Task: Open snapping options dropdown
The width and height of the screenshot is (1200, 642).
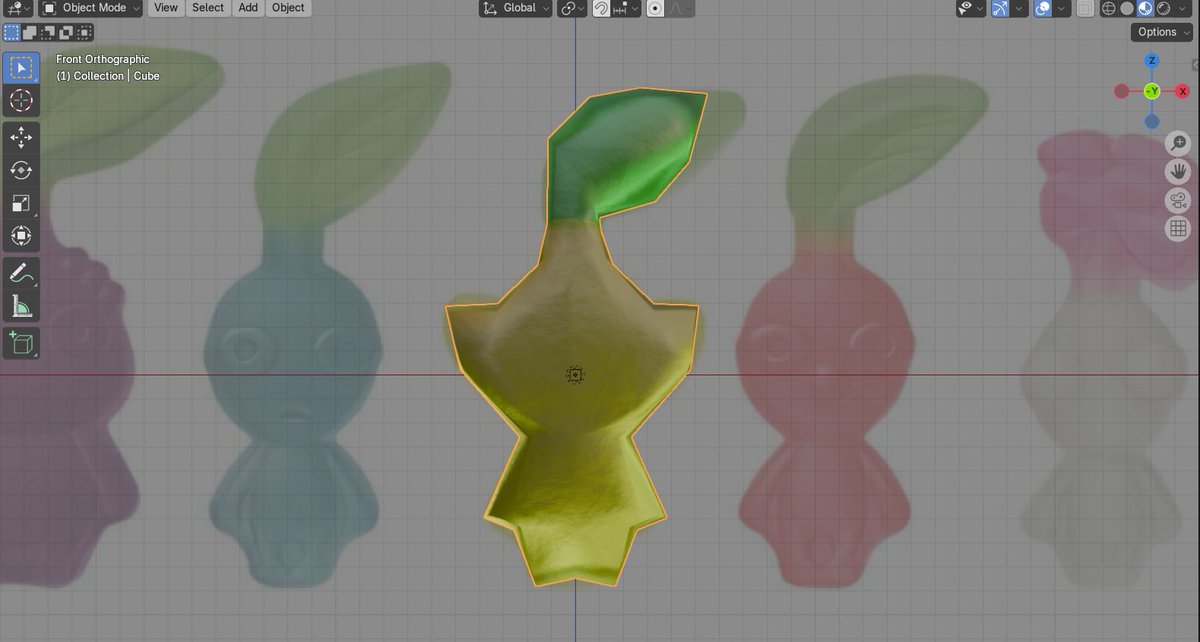Action: coord(627,8)
